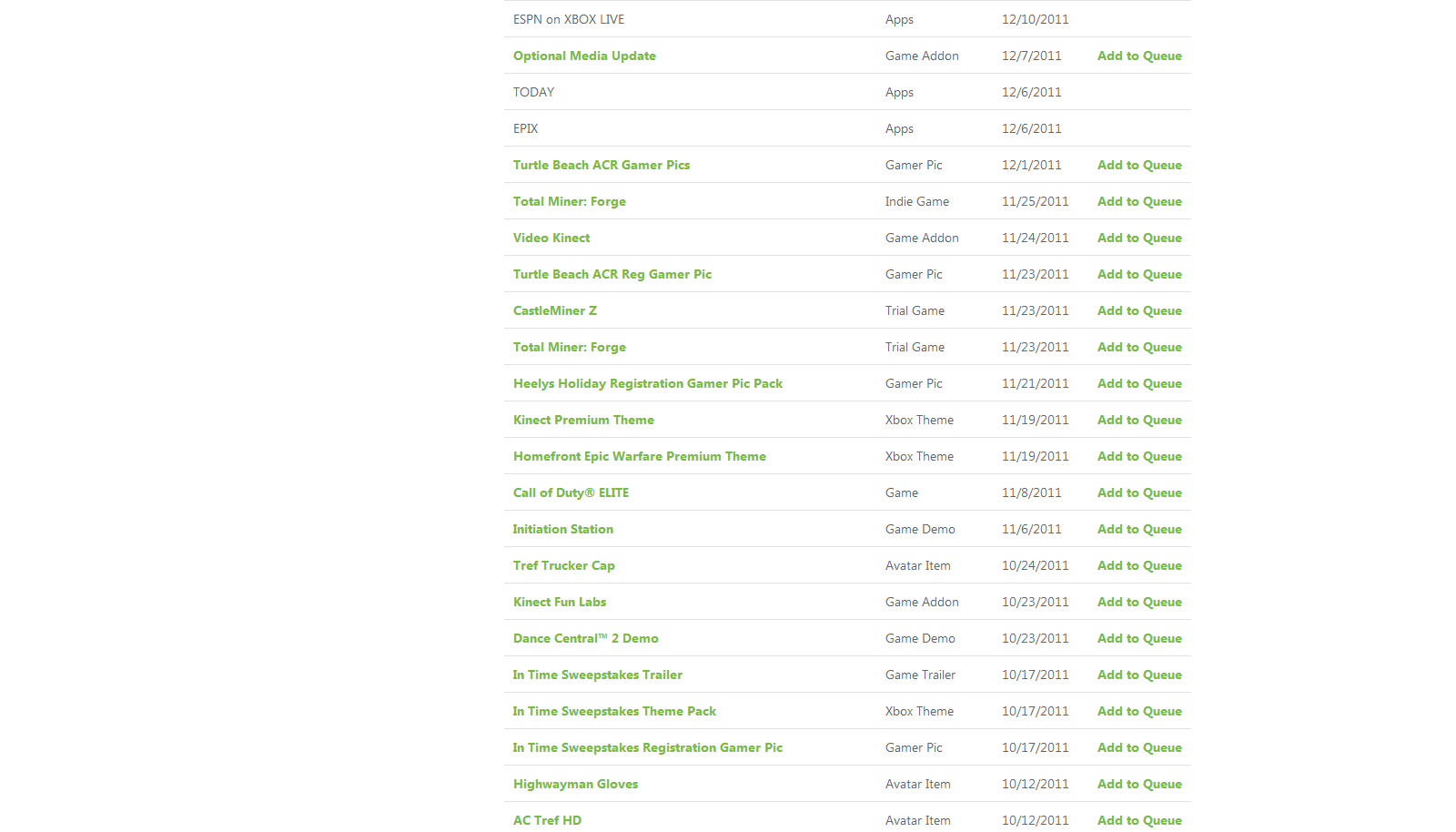Select the ESPN on XBOX LIVE entry
The width and height of the screenshot is (1456, 832).
[x=569, y=19]
